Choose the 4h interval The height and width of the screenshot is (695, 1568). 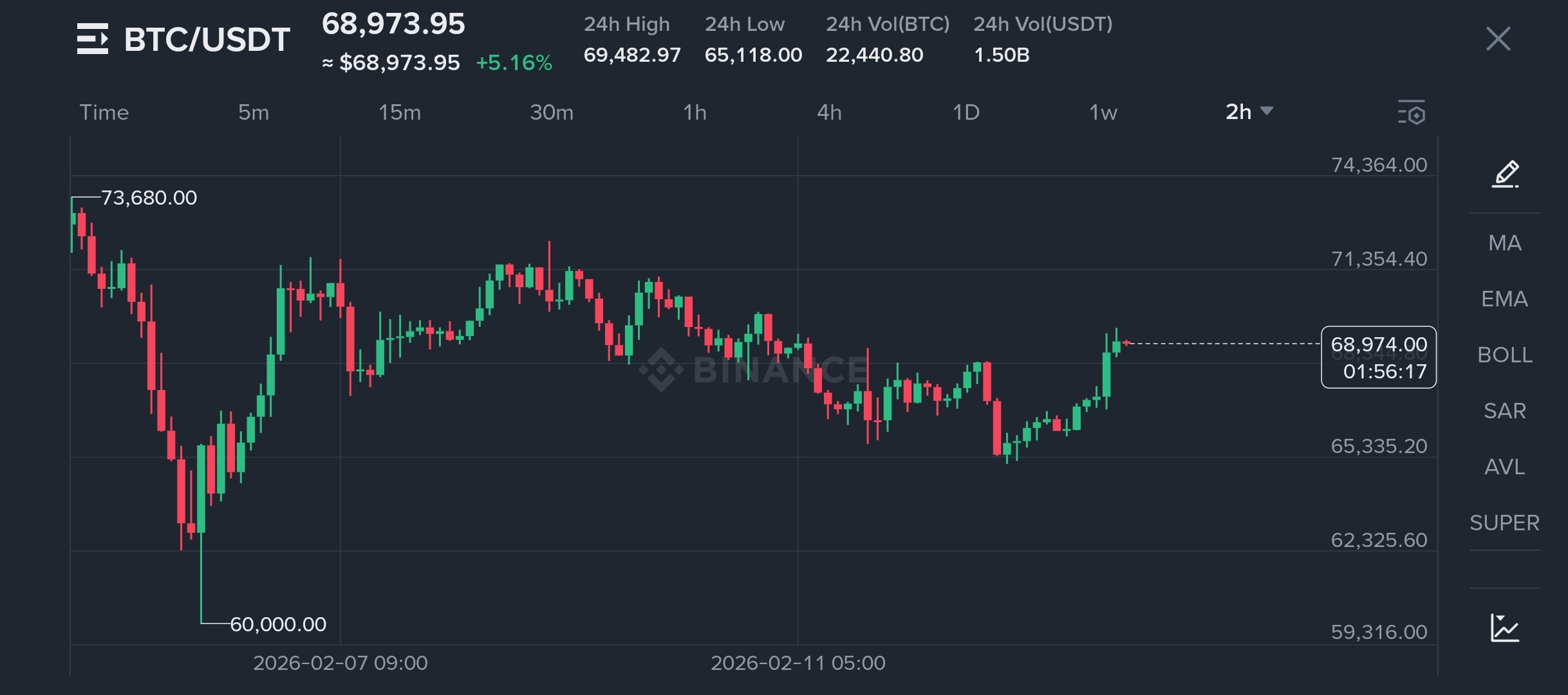(829, 113)
